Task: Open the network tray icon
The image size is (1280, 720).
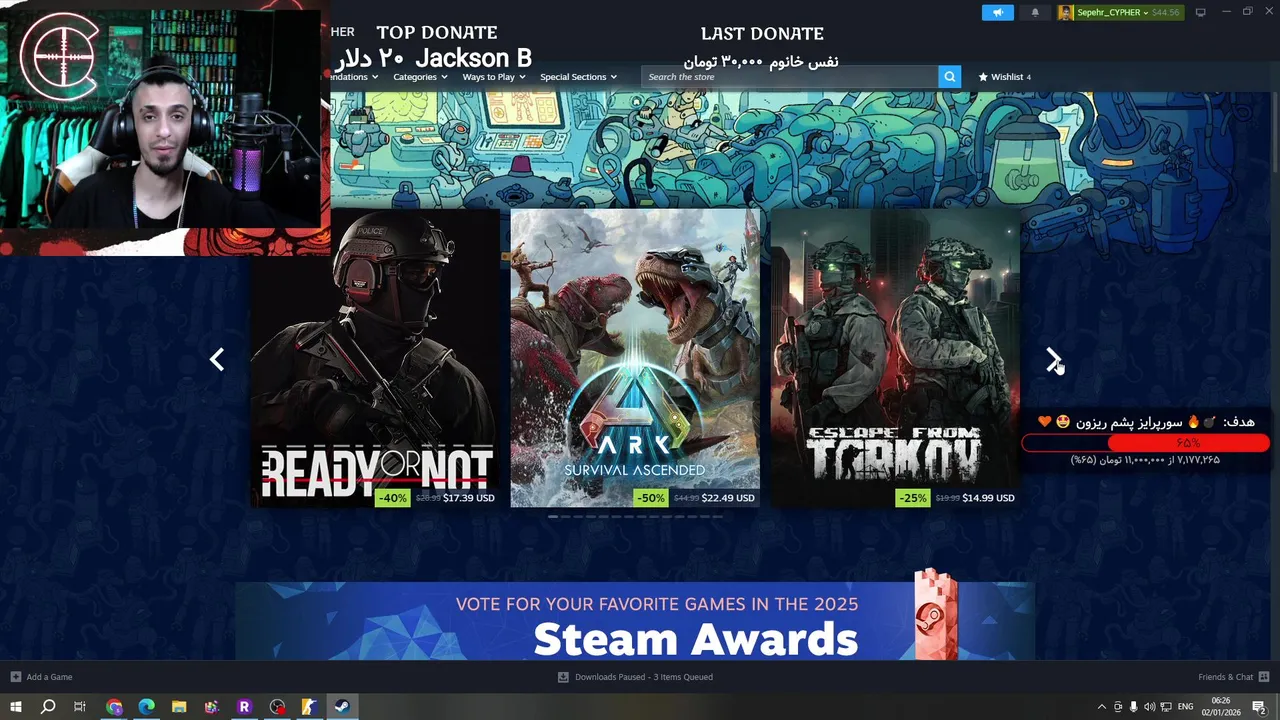Action: point(1165,707)
